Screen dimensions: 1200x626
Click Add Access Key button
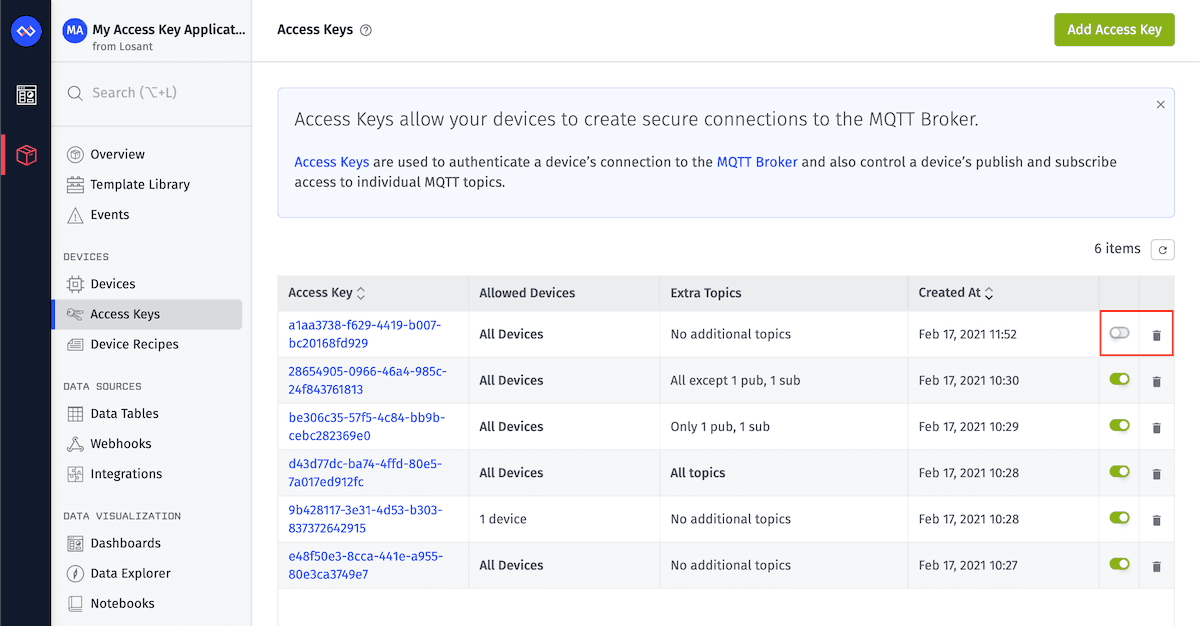click(1114, 30)
